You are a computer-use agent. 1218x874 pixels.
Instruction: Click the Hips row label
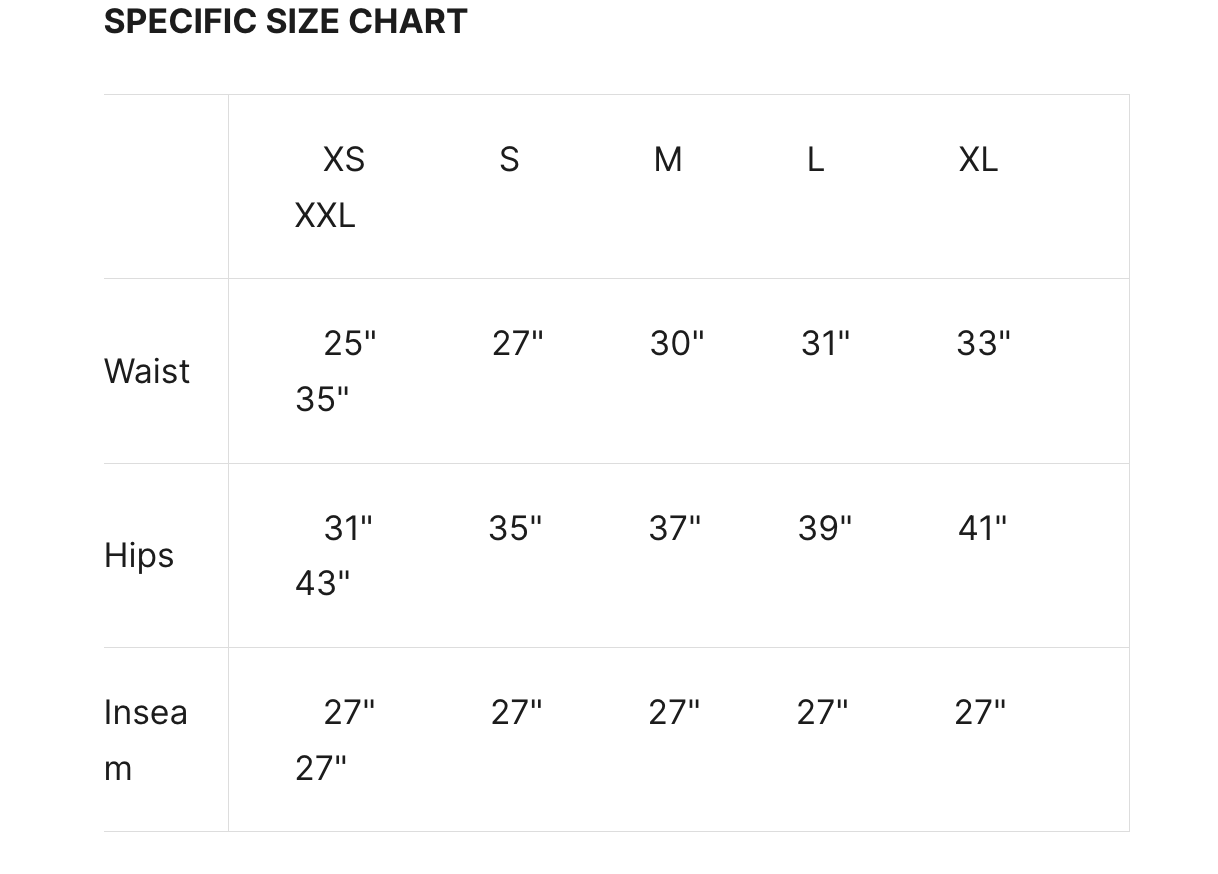pyautogui.click(x=139, y=555)
